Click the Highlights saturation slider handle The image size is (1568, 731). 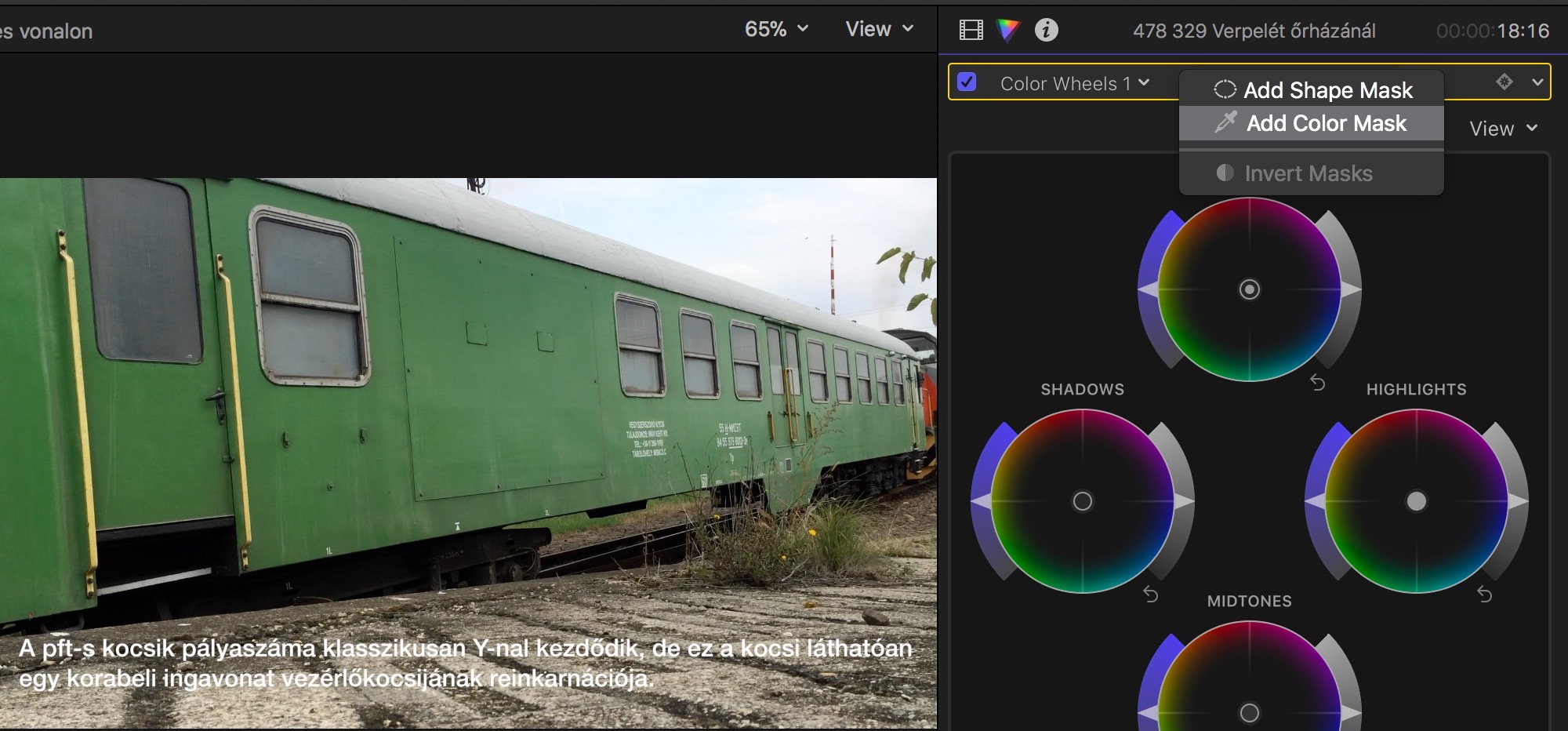pyautogui.click(x=1315, y=501)
